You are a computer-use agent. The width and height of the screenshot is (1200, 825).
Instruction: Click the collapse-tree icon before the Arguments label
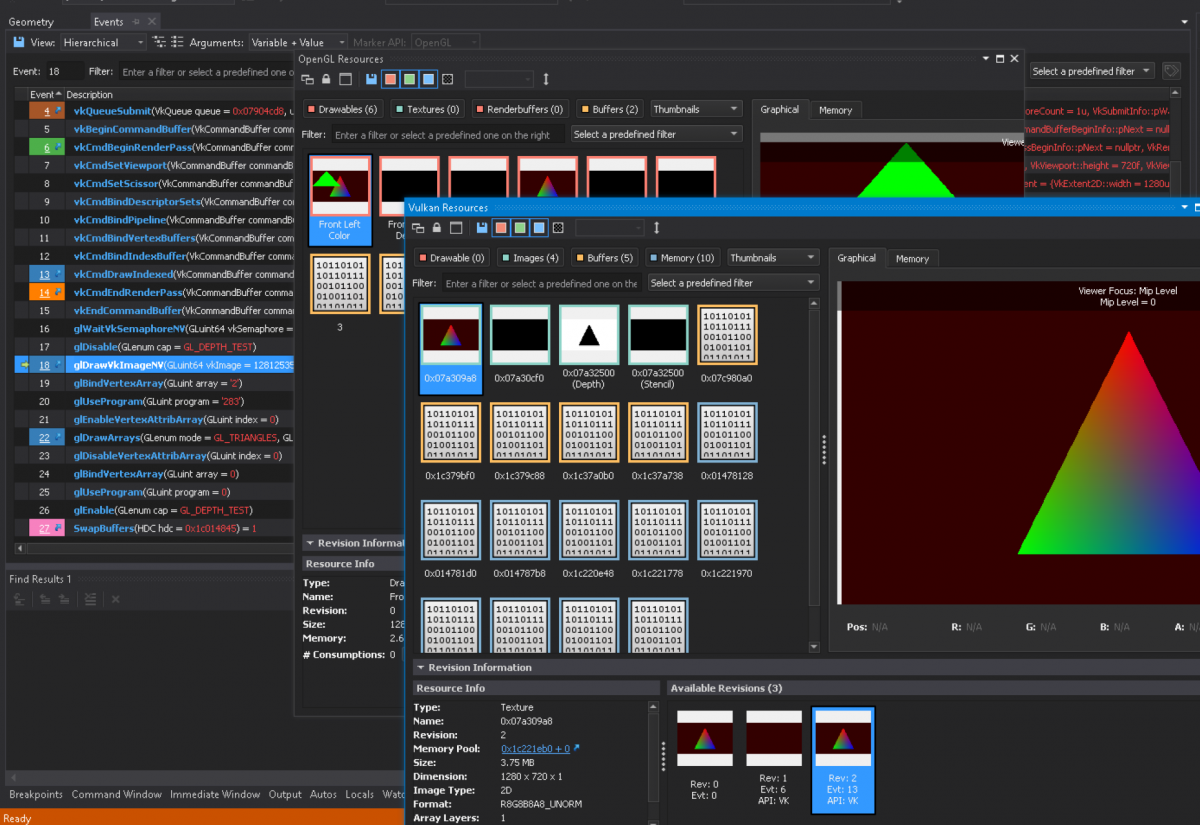(x=178, y=42)
